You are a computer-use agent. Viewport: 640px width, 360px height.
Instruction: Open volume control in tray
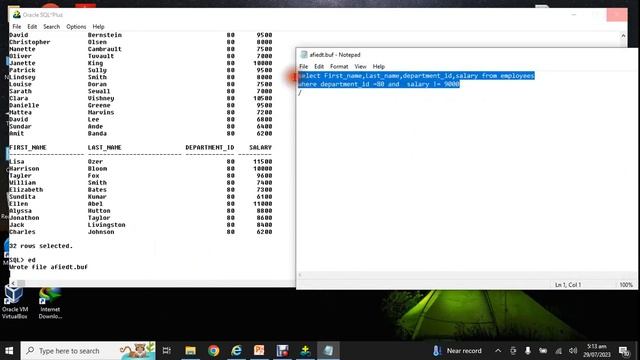pos(573,351)
